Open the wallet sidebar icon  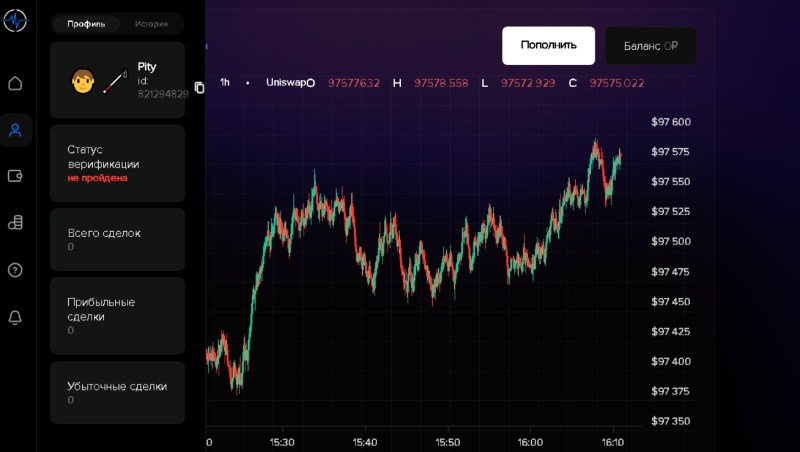click(x=15, y=176)
